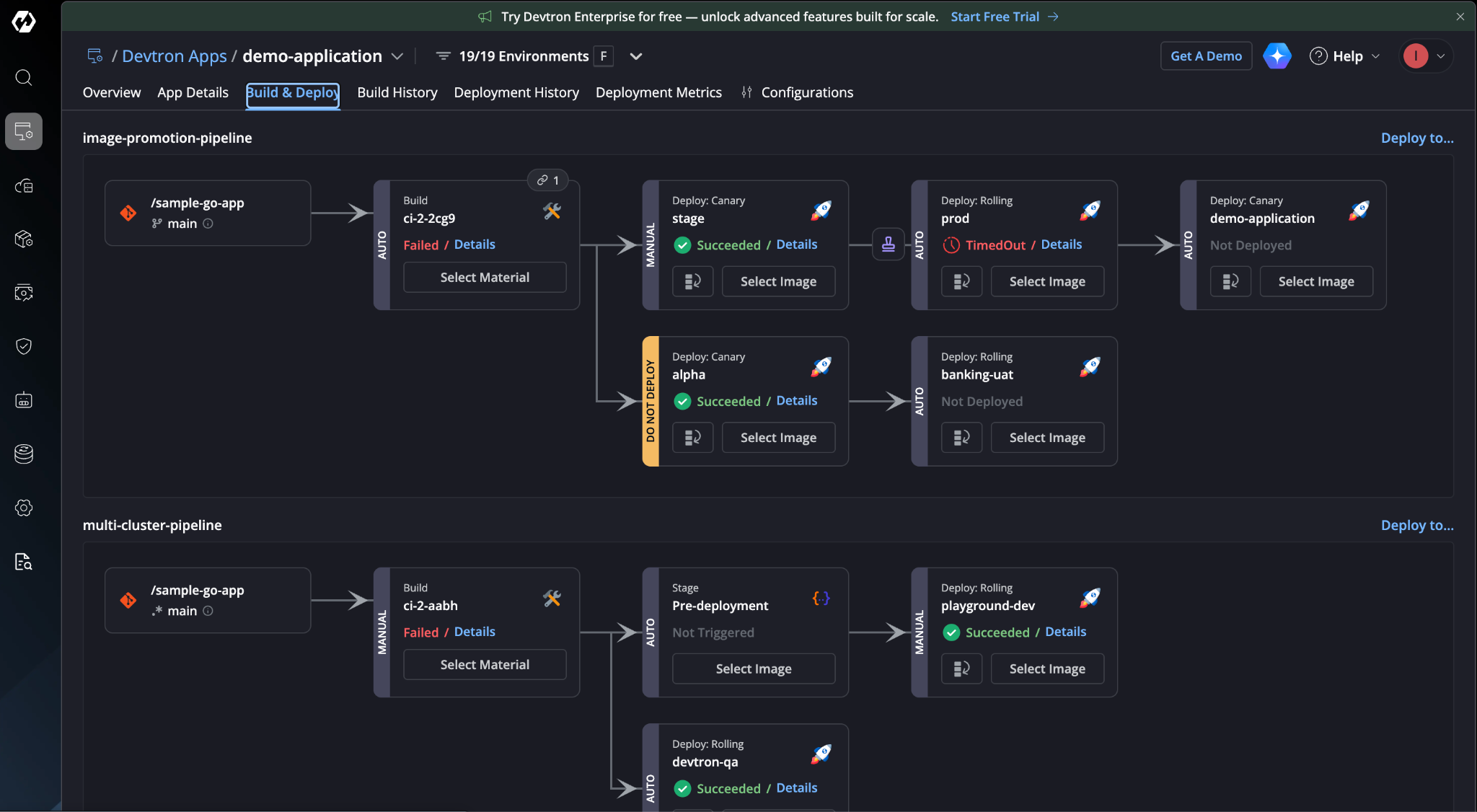
Task: Open the Security shield icon in sidebar
Action: coord(24,346)
